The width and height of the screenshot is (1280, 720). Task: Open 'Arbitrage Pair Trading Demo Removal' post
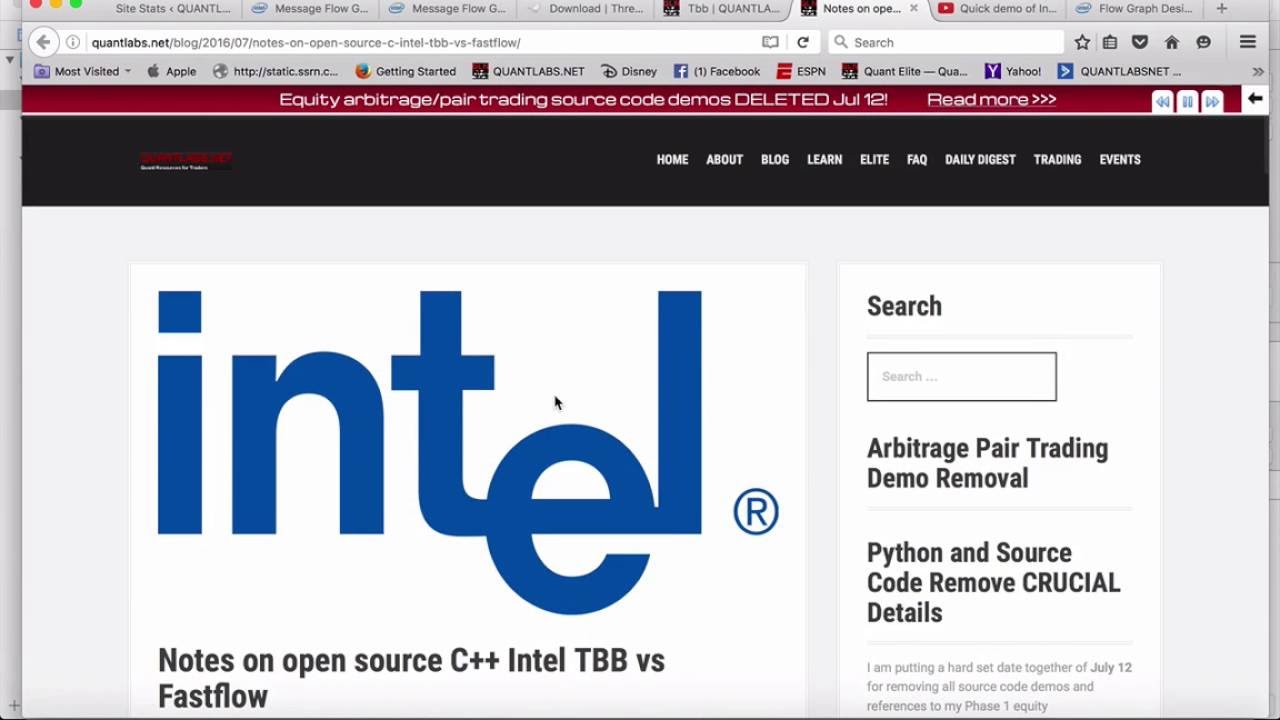(x=987, y=463)
